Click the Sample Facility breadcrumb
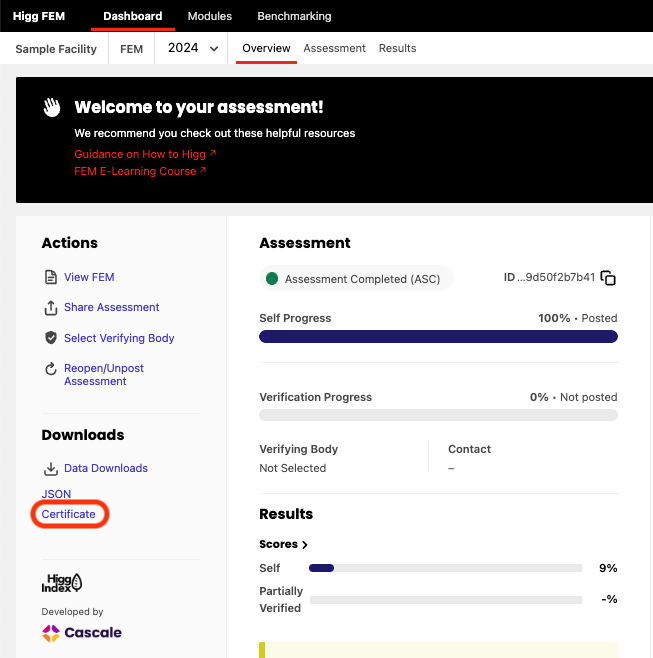Screen dimensions: 653x658 tap(56, 49)
